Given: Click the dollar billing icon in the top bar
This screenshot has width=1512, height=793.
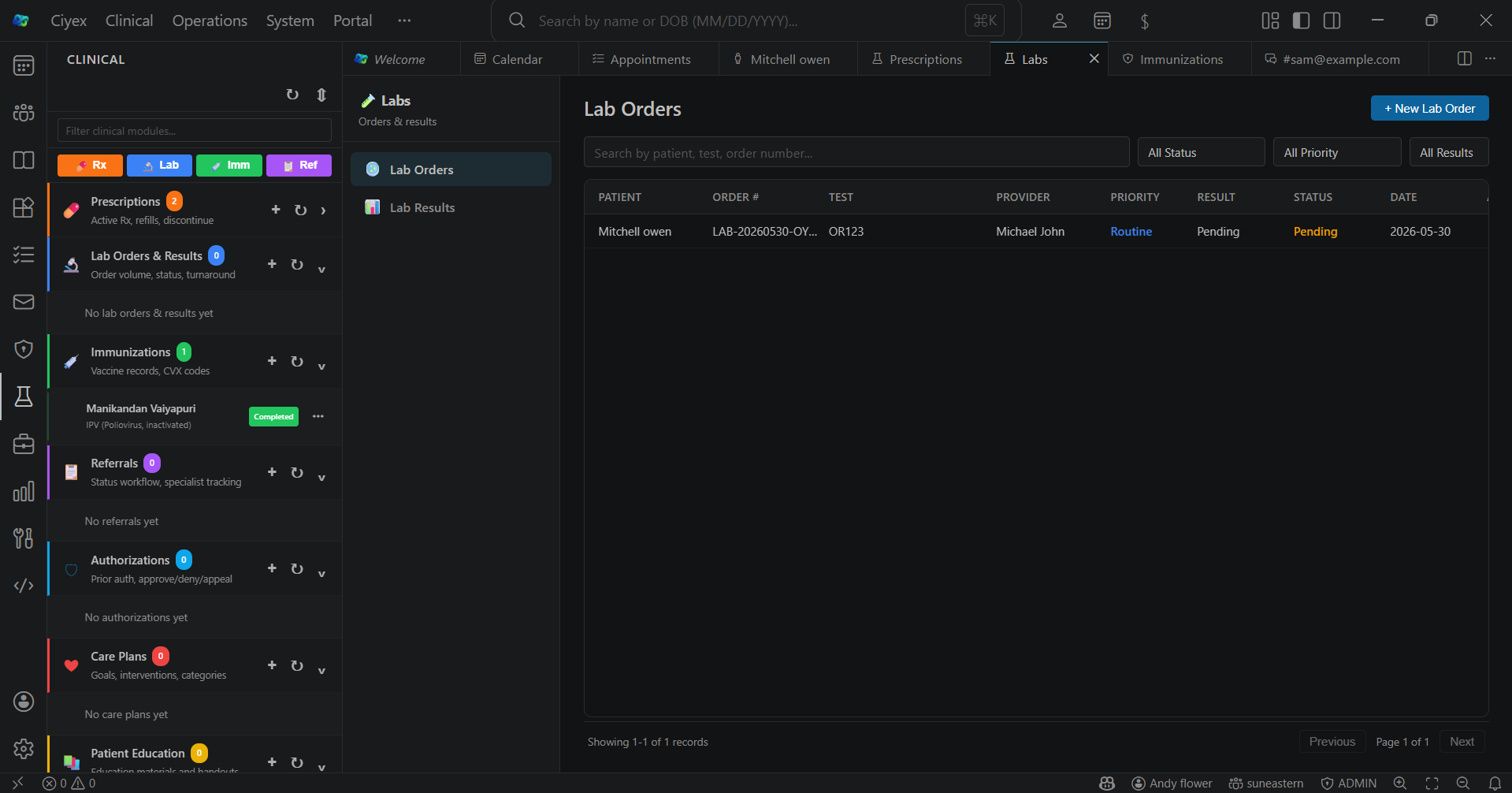Looking at the screenshot, I should (x=1145, y=20).
